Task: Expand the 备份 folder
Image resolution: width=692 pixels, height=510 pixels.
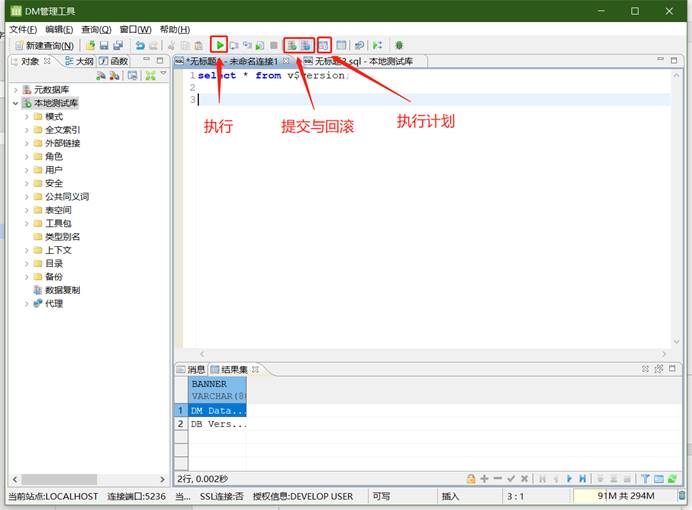Action: click(x=27, y=277)
